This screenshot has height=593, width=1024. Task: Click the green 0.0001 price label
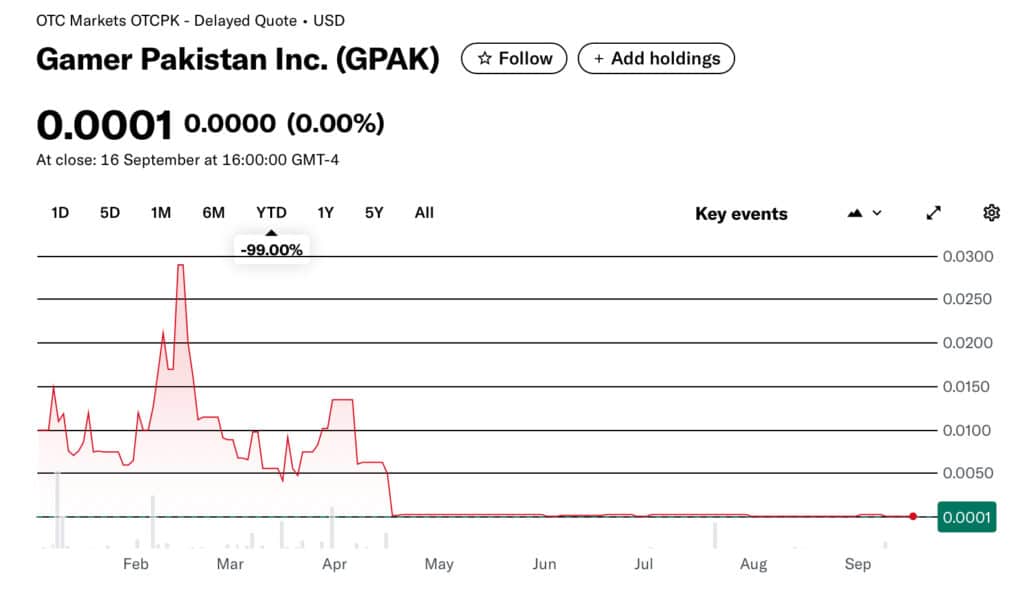tap(966, 516)
